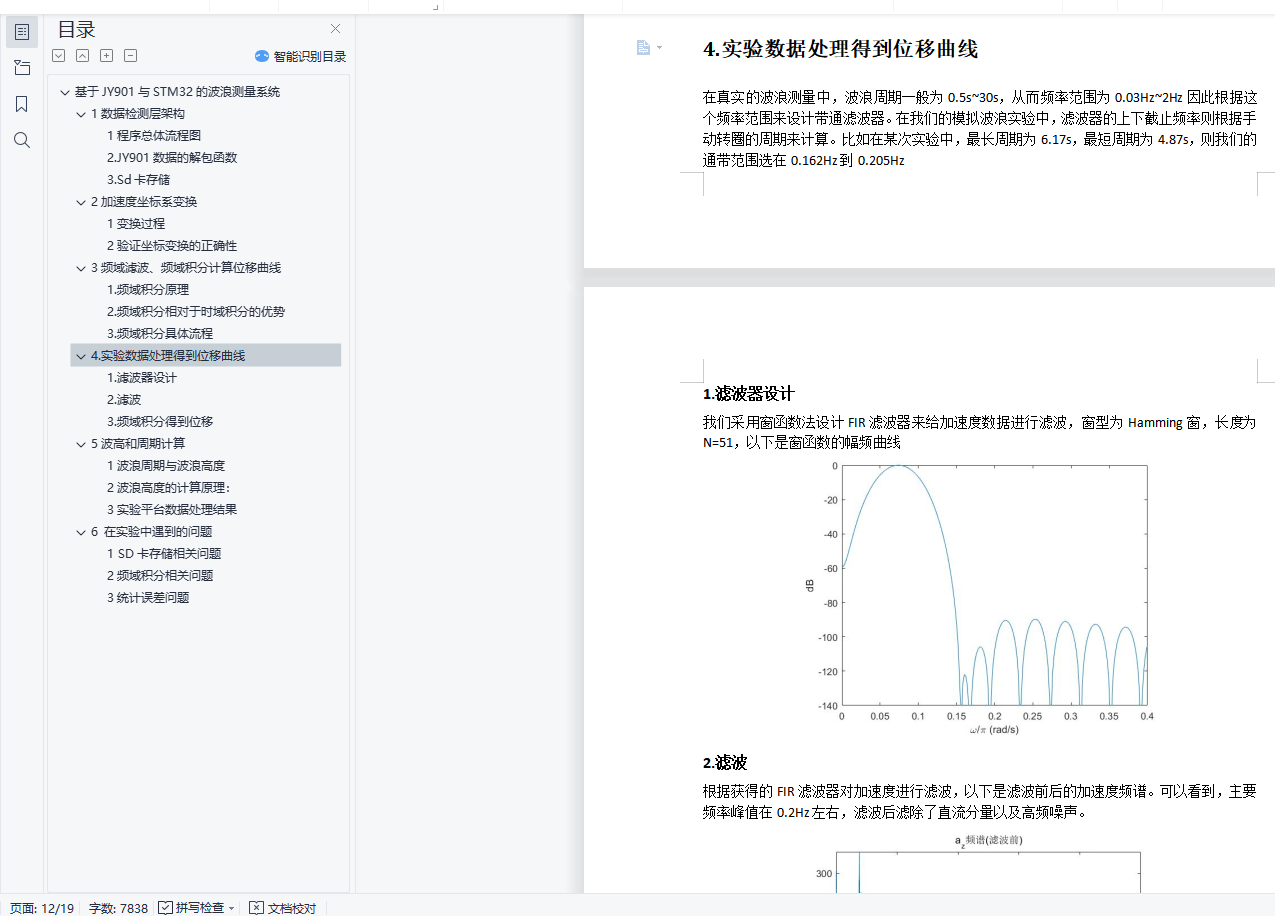1275x916 pixels.
Task: Collapse the 4.实验数据处理得到位移曲线 section
Action: click(x=81, y=356)
